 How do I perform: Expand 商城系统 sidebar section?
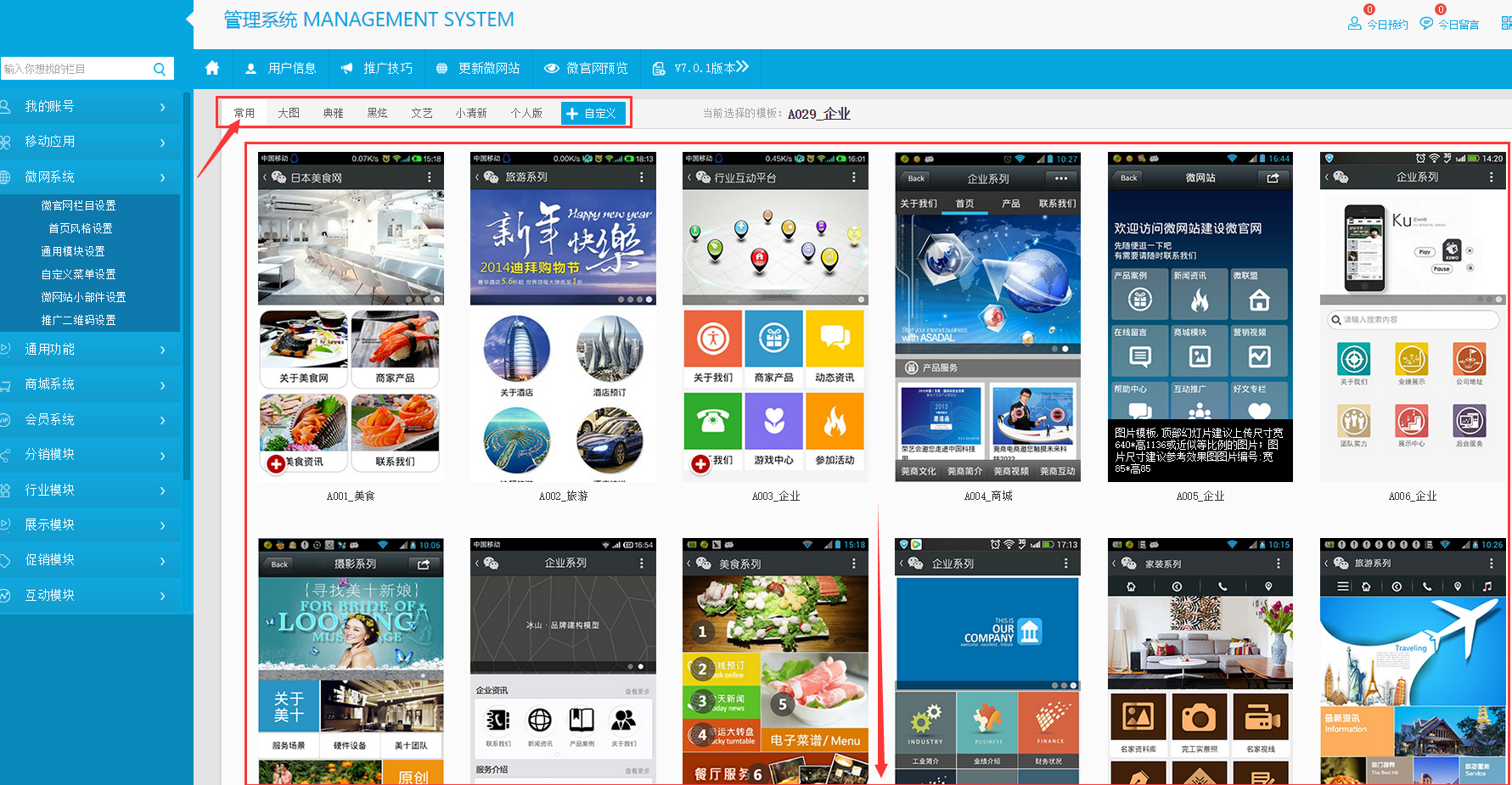click(89, 384)
